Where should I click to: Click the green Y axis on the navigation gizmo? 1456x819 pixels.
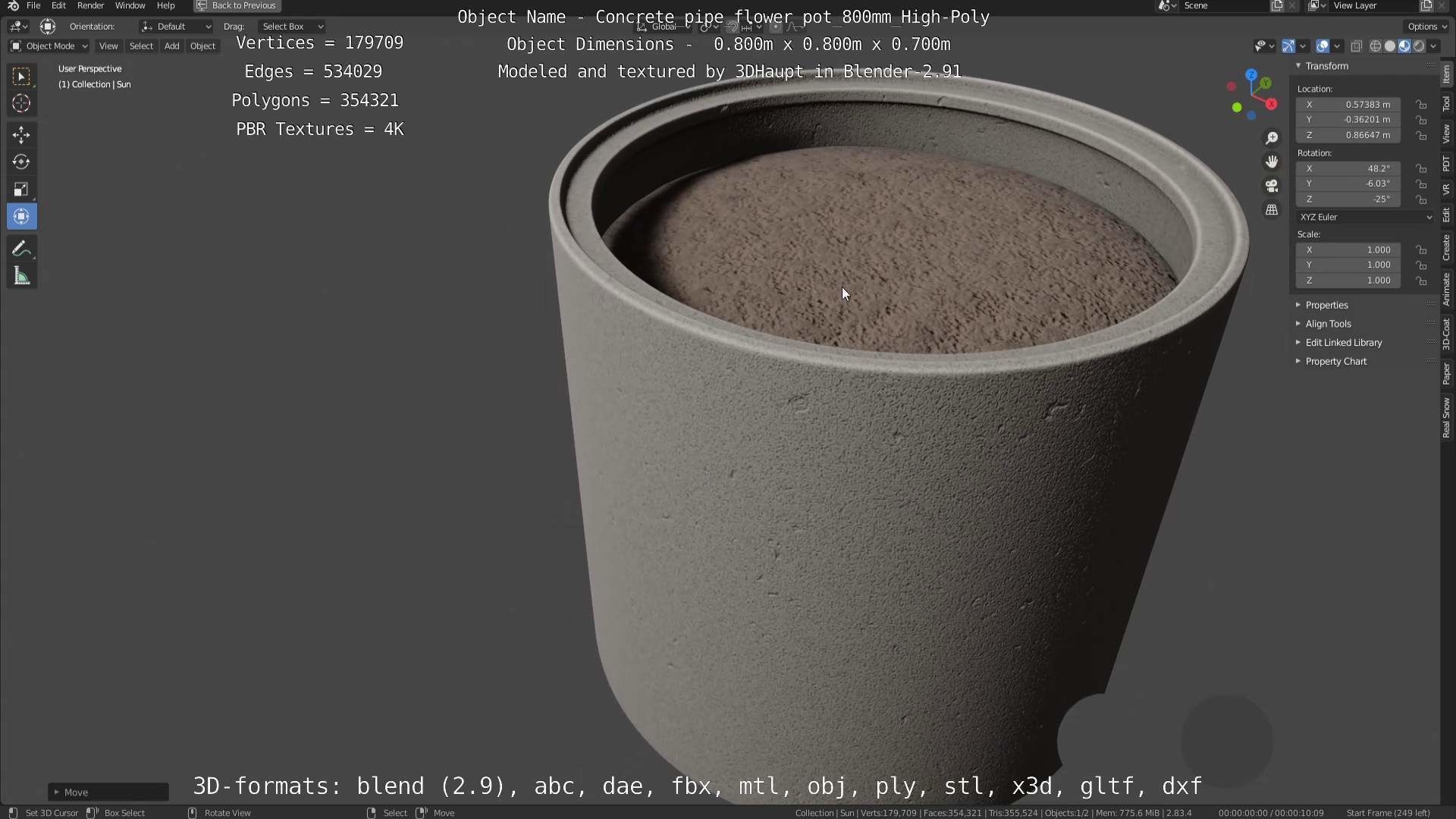pos(1266,83)
